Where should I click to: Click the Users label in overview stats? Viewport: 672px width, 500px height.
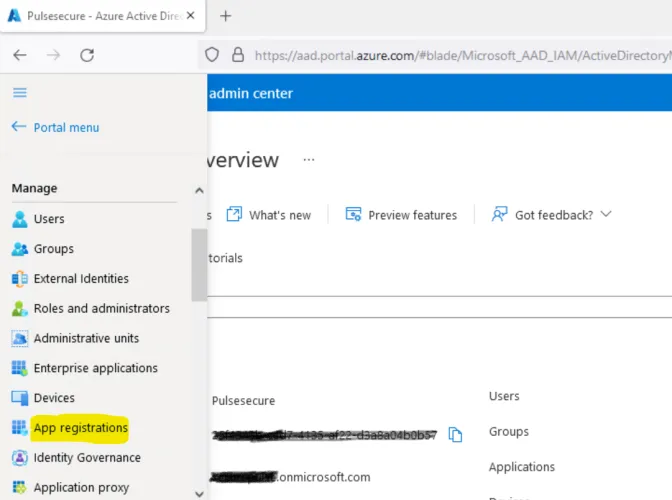point(504,396)
